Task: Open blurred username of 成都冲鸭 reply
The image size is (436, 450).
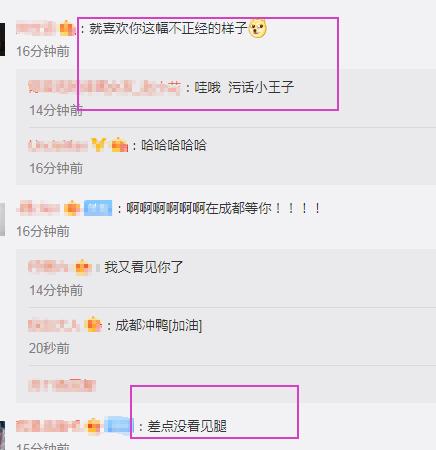Action: [x=54, y=325]
